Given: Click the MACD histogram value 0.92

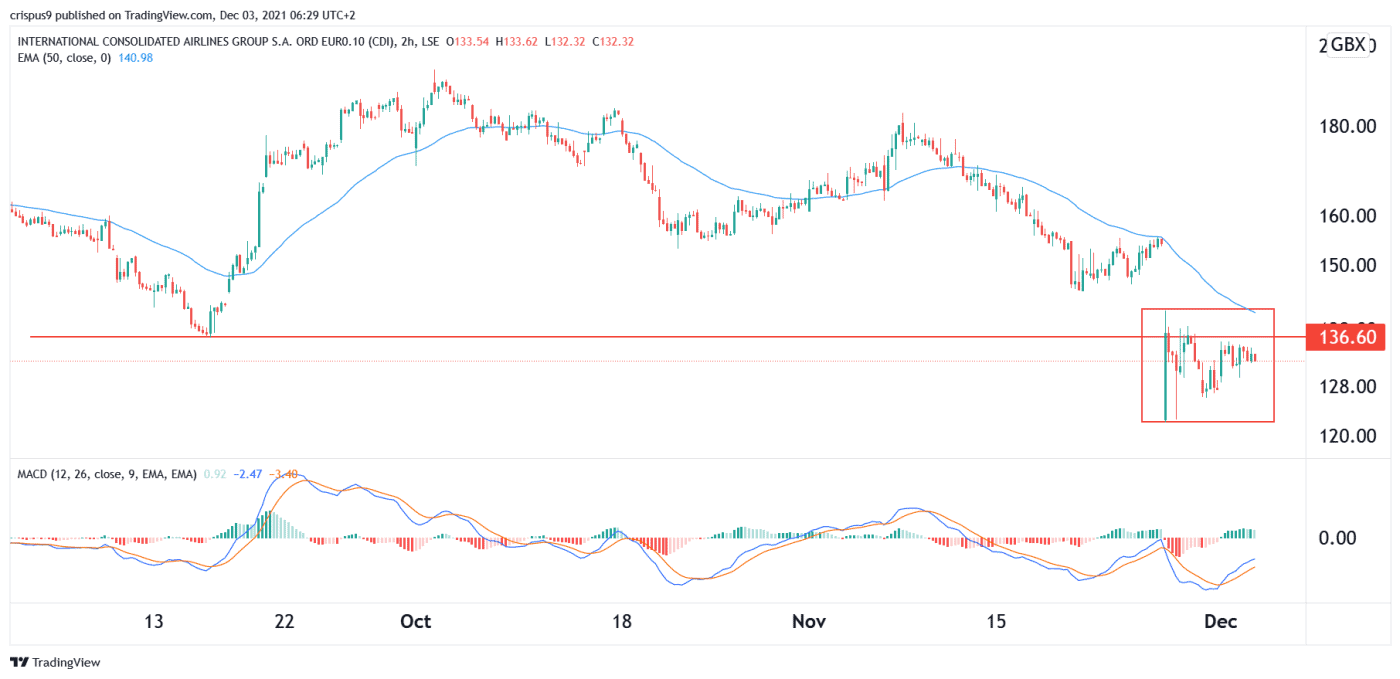Looking at the screenshot, I should (x=214, y=474).
